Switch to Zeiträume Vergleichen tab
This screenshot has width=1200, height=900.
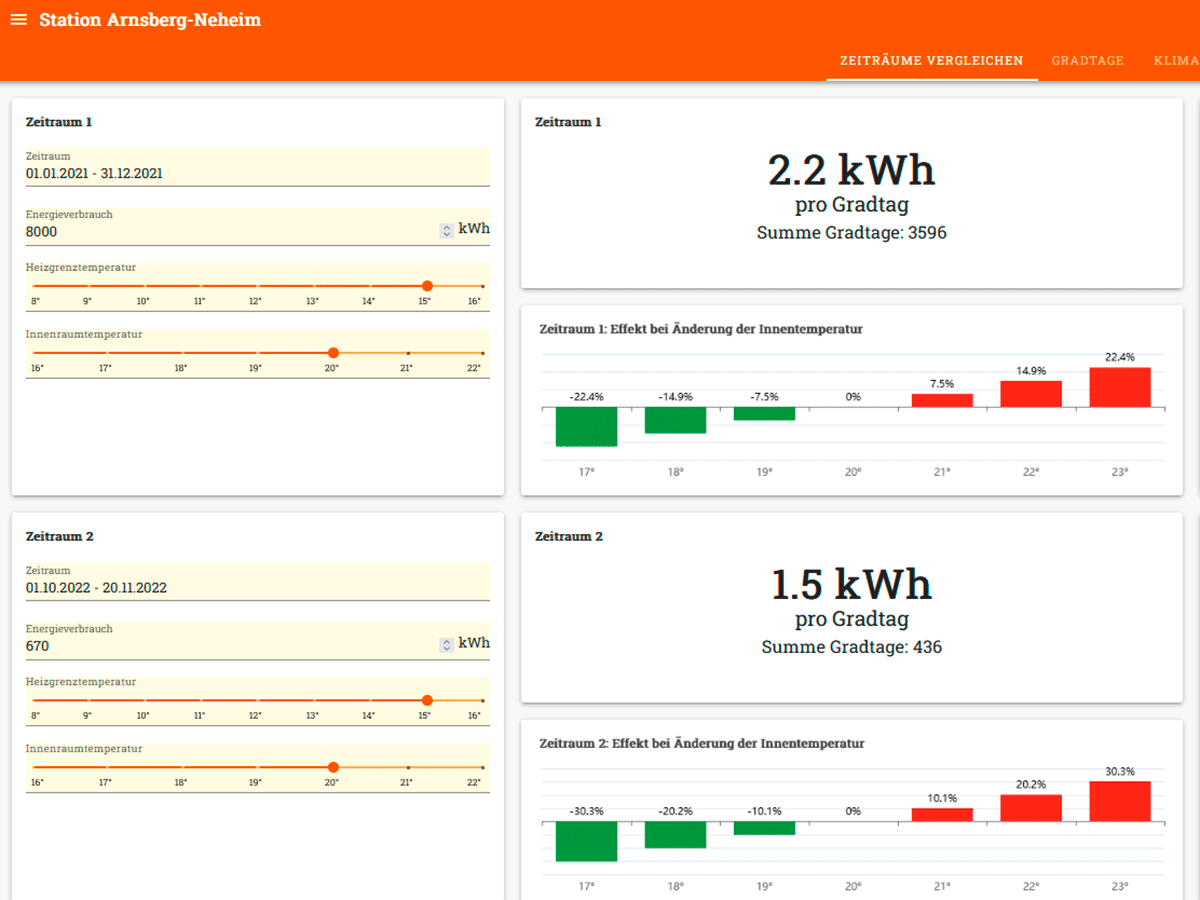pos(932,61)
